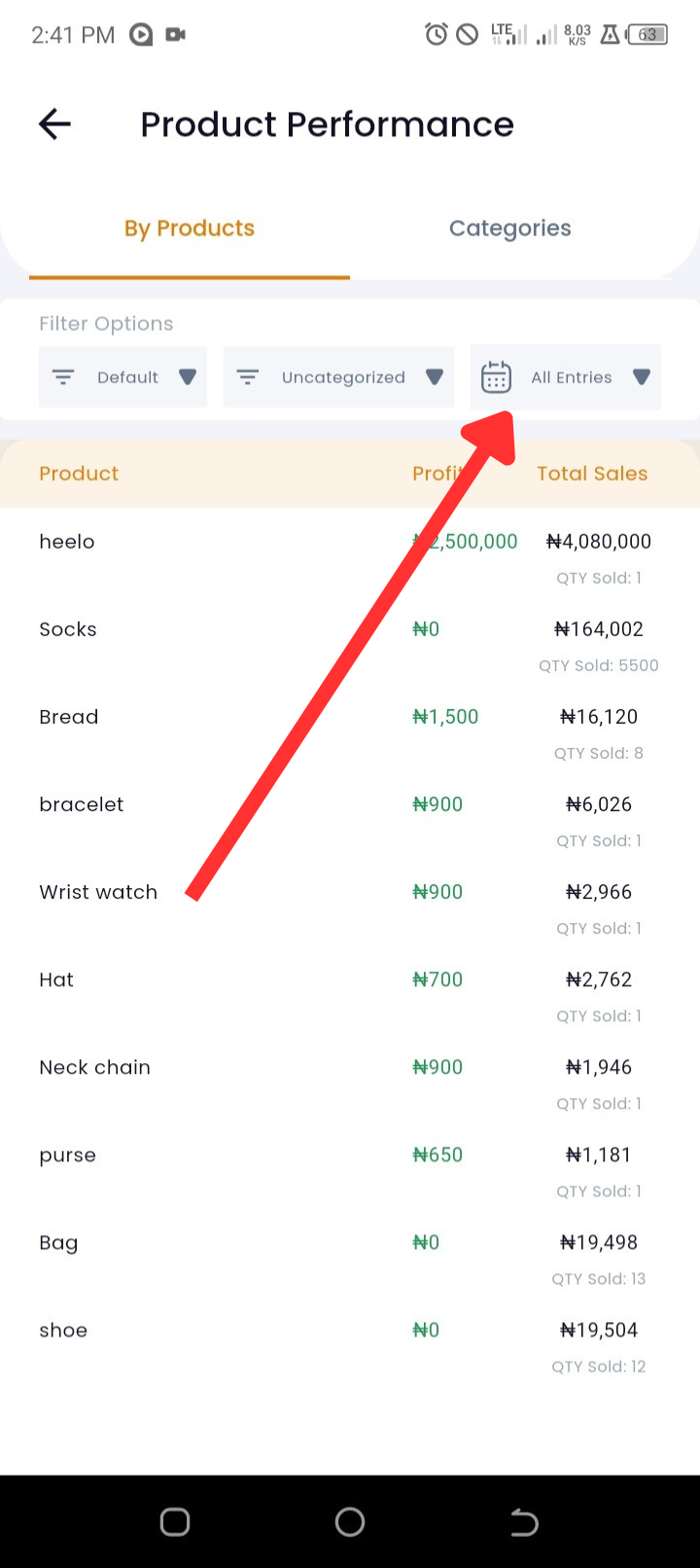Click the Total Sales column header
This screenshot has width=700, height=1568.
click(592, 474)
